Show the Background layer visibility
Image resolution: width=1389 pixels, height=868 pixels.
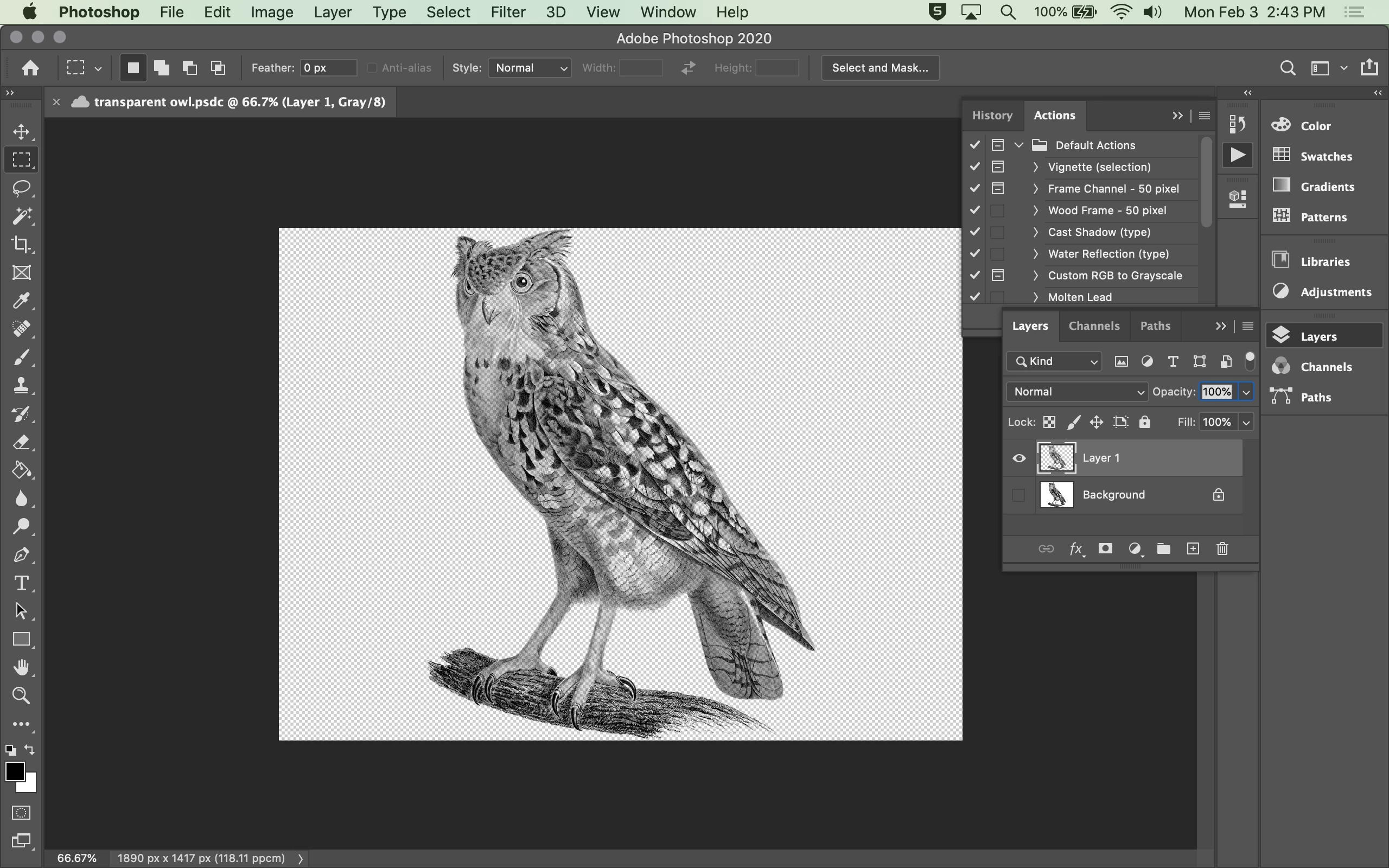(x=1019, y=495)
